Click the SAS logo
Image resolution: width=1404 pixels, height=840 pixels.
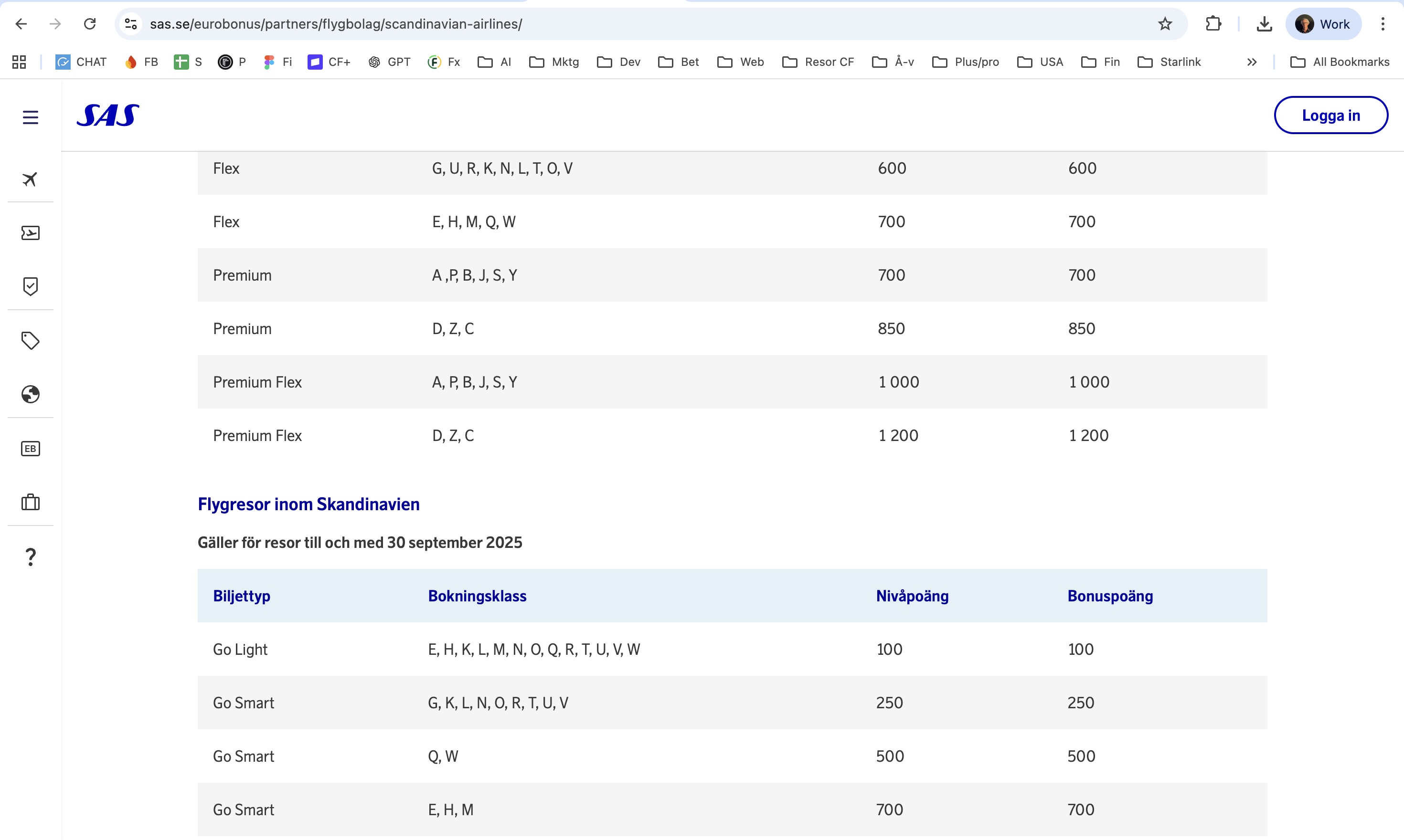(107, 115)
